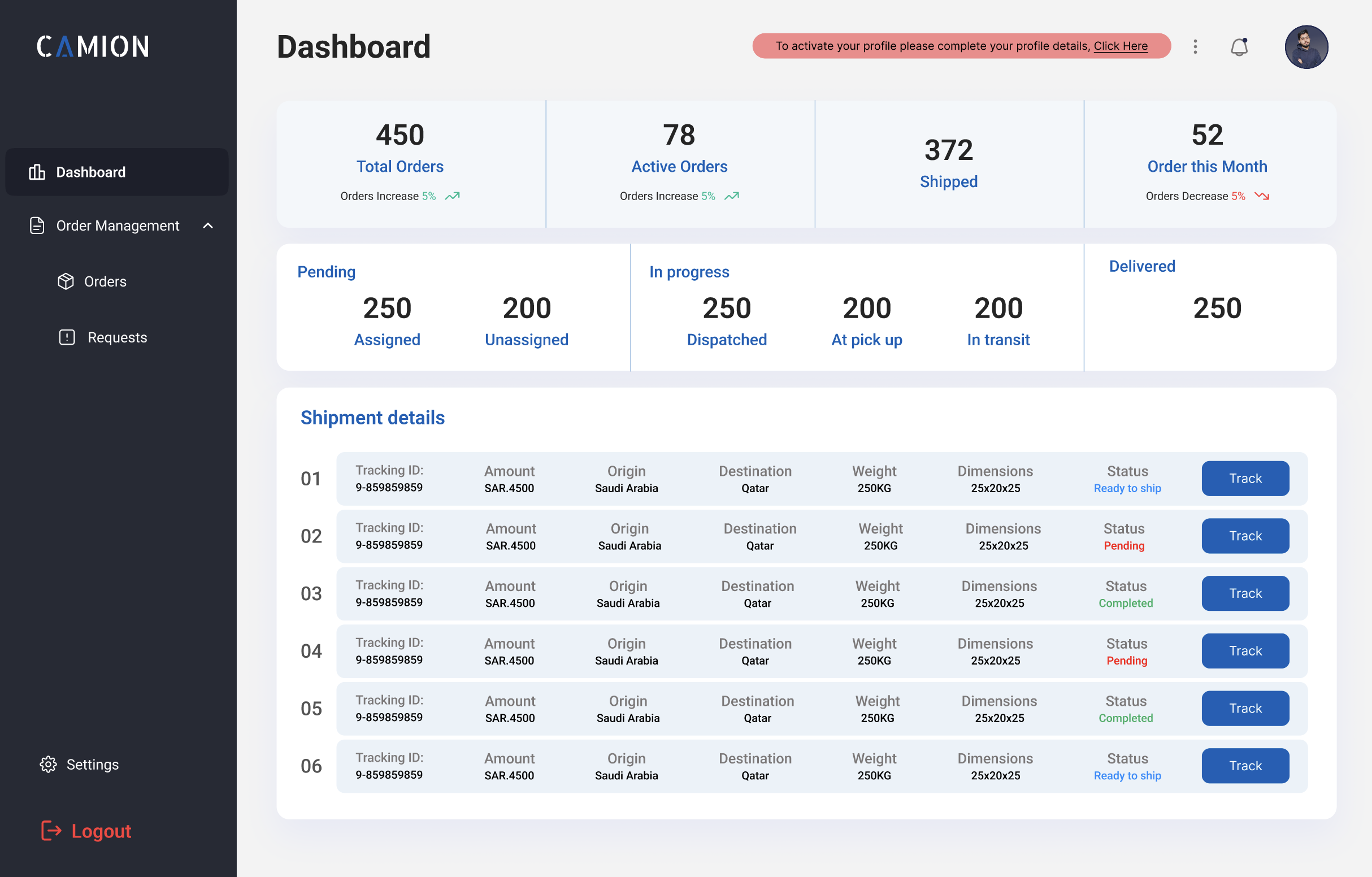Track shipment row 01
Image resolution: width=1372 pixels, height=877 pixels.
tap(1245, 479)
